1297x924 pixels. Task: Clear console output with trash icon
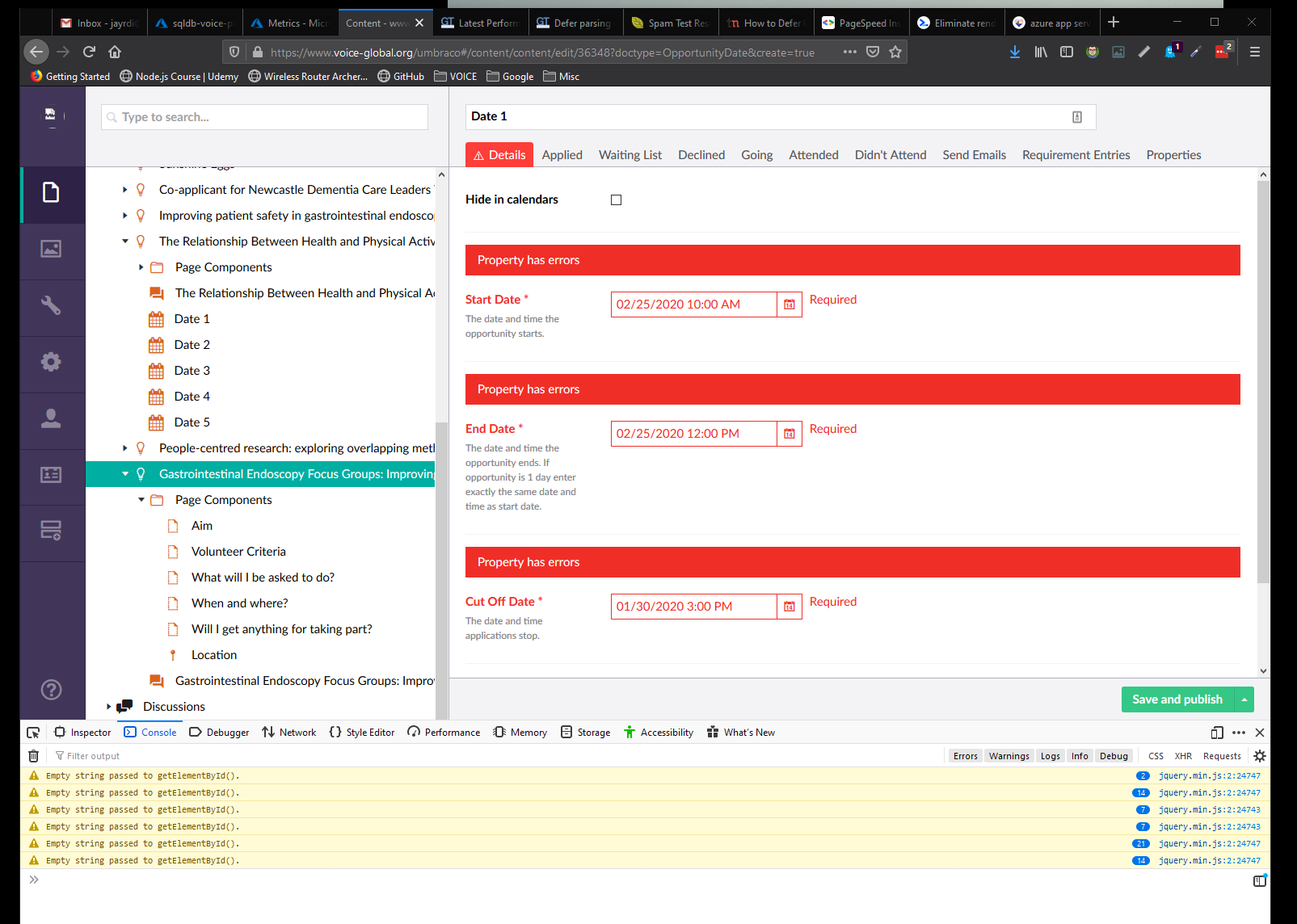[x=33, y=756]
